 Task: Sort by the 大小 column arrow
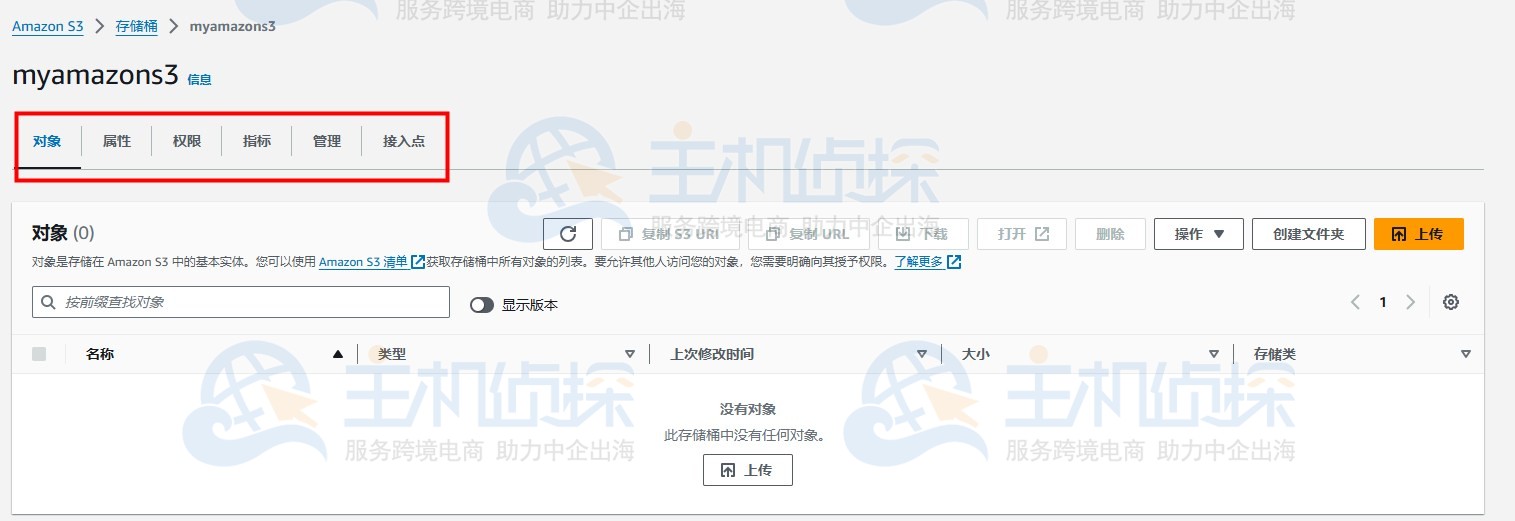(x=1214, y=354)
